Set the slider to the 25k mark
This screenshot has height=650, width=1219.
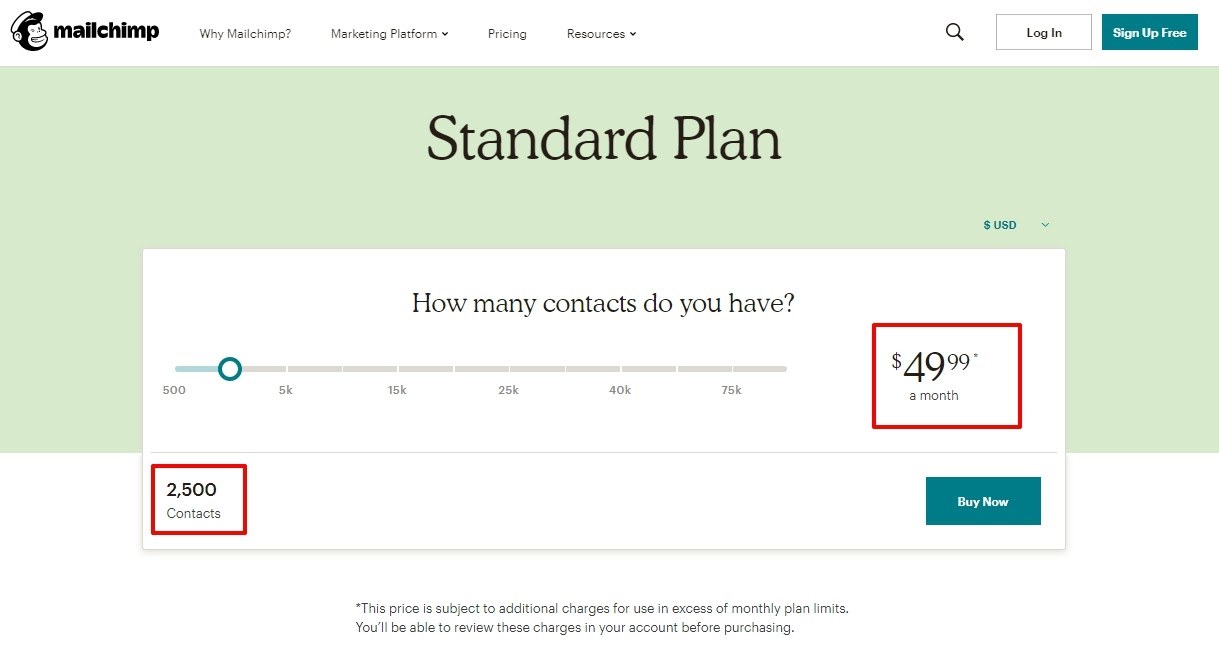[x=509, y=369]
